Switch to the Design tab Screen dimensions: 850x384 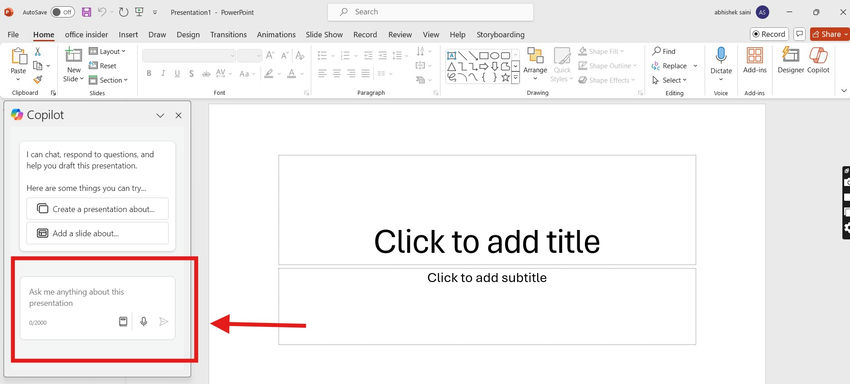click(x=188, y=34)
